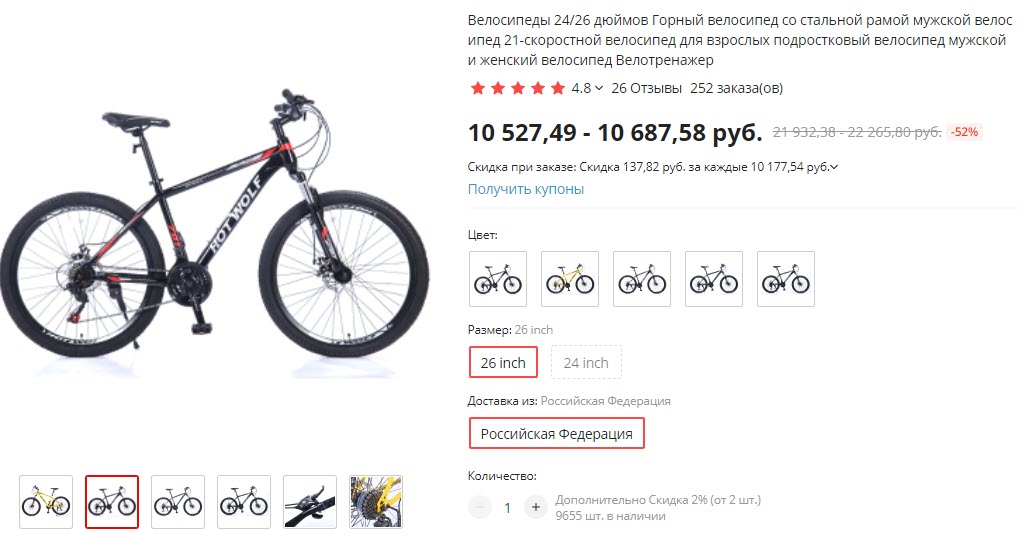
Task: Click the main HOT WOLF bike image
Action: 214,240
